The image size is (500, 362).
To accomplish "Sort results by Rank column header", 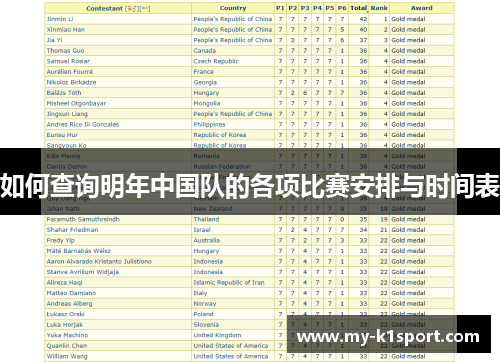I will coord(379,8).
